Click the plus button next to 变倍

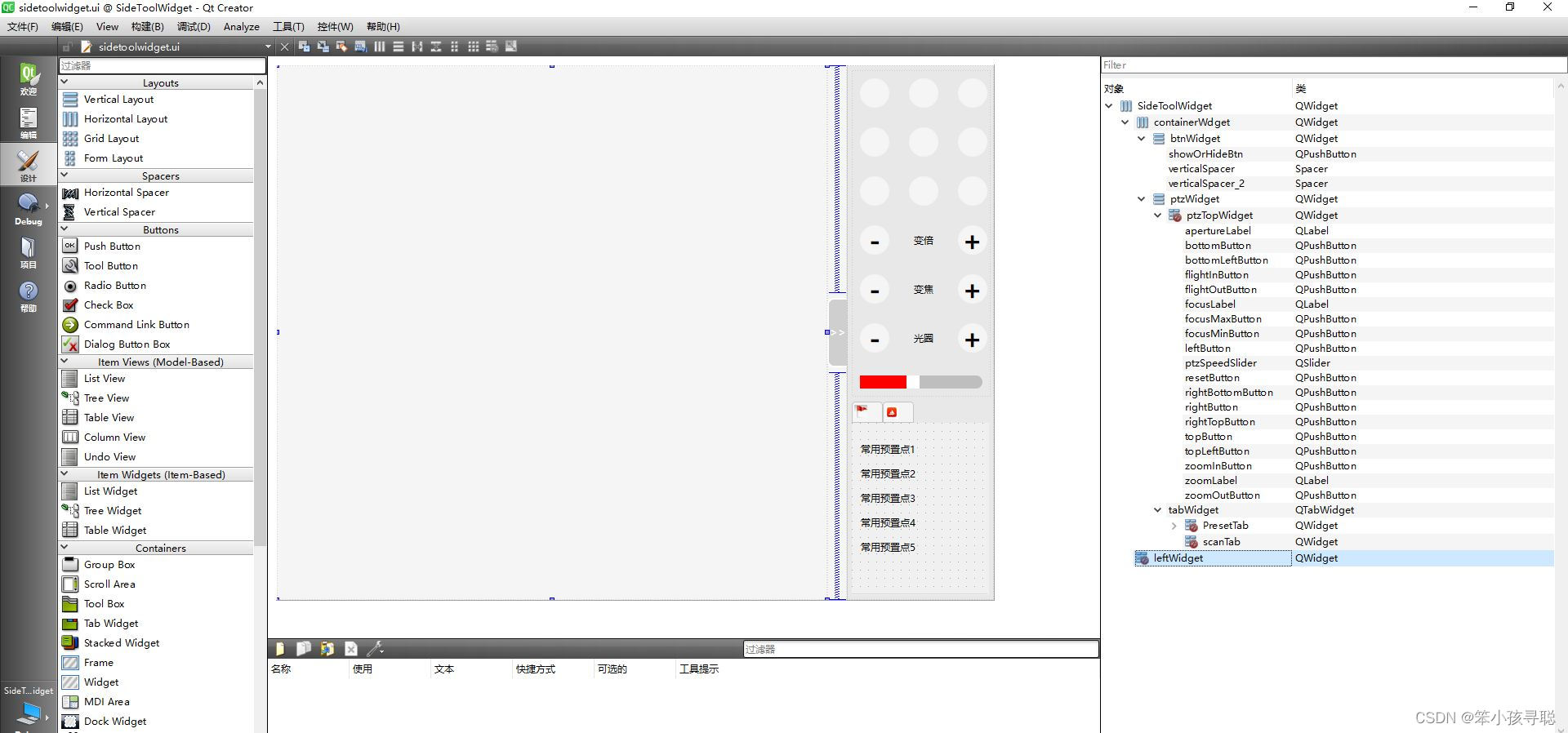point(972,242)
